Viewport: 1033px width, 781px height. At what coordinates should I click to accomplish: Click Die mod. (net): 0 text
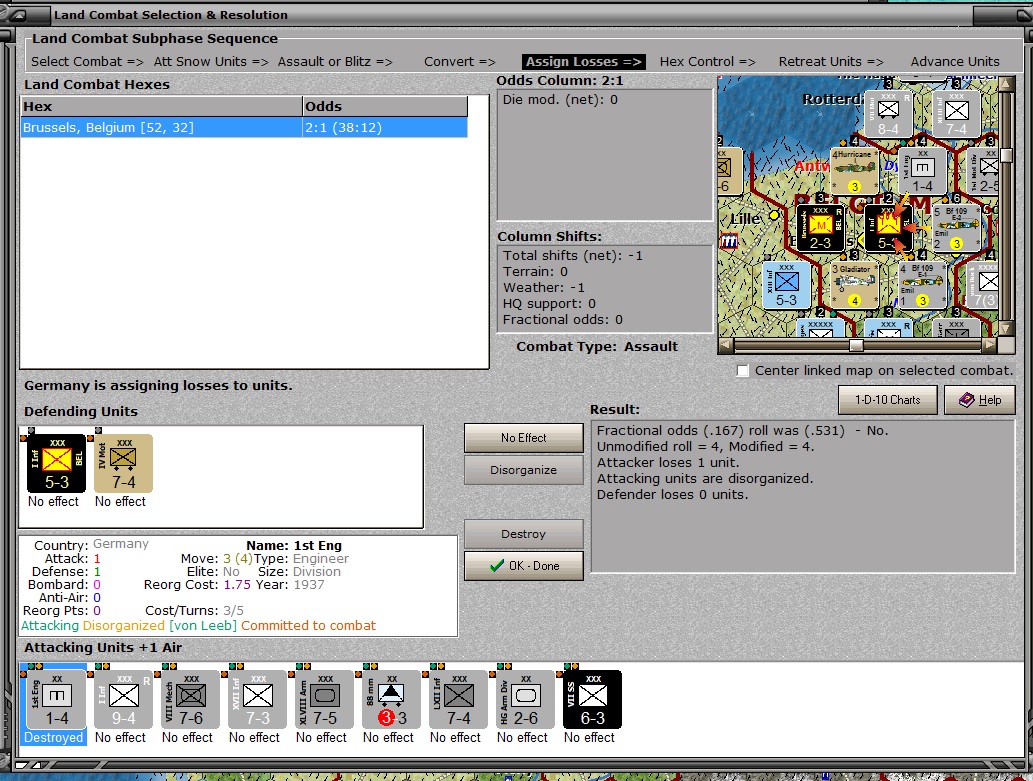click(560, 100)
